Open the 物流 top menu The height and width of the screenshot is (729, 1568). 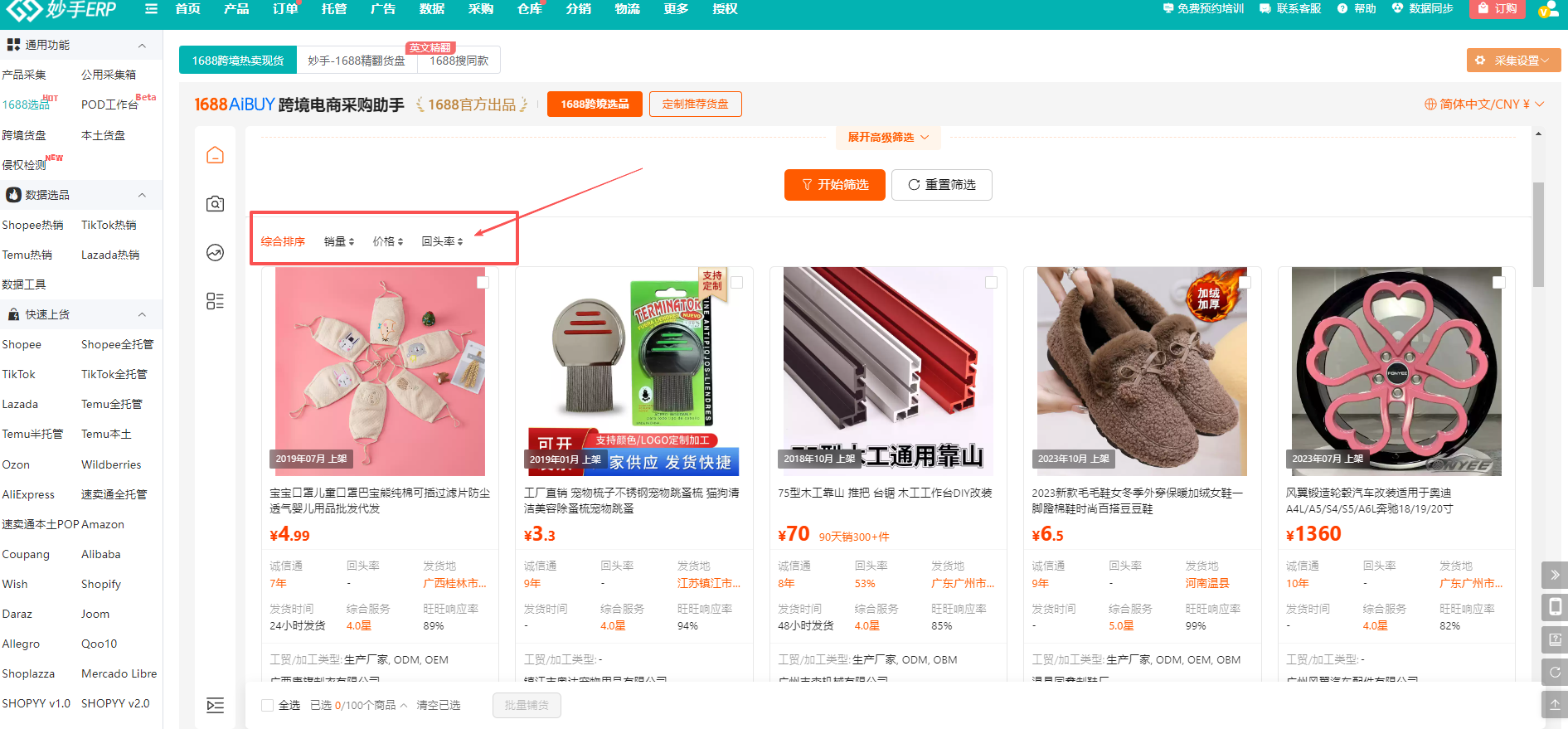tap(628, 9)
